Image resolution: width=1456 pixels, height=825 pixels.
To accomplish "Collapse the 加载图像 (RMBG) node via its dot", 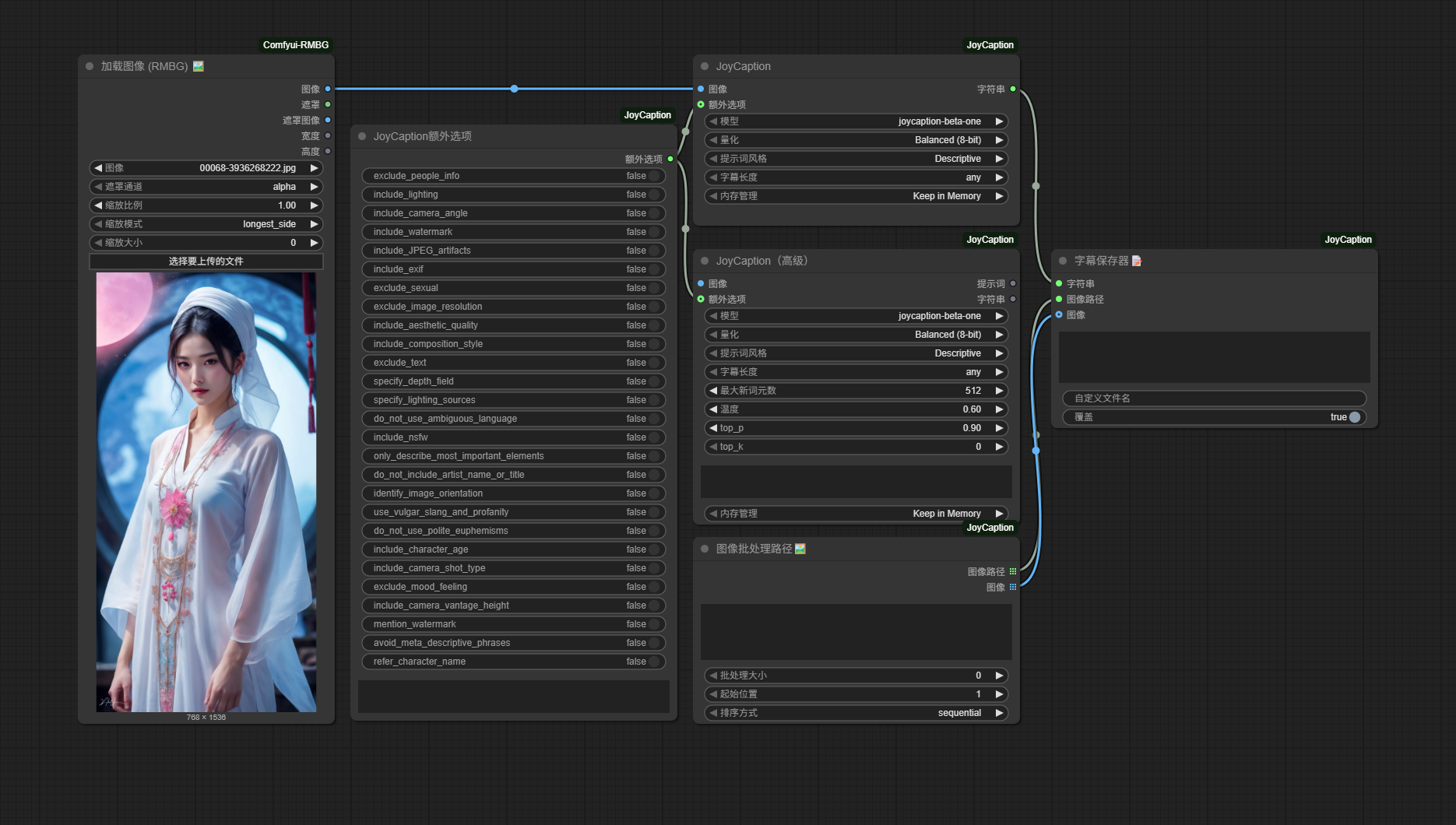I will (x=90, y=66).
